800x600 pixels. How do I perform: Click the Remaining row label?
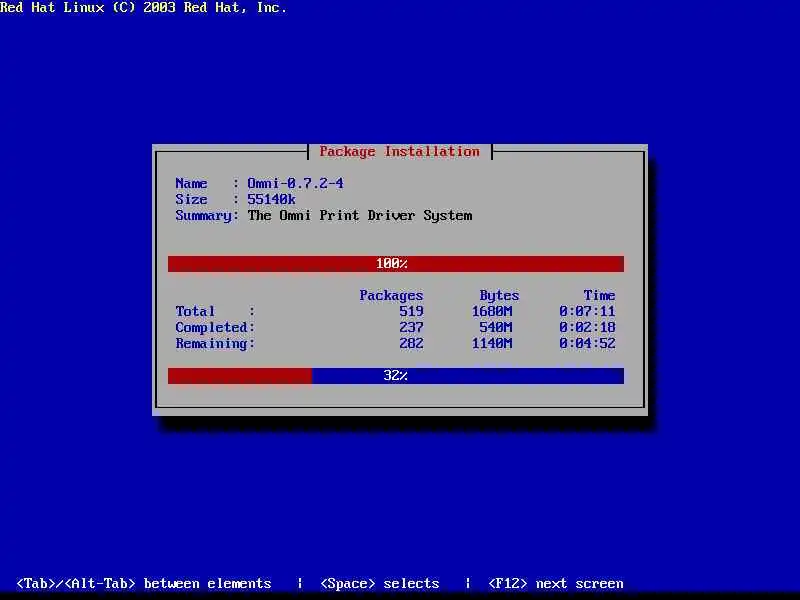[215, 344]
